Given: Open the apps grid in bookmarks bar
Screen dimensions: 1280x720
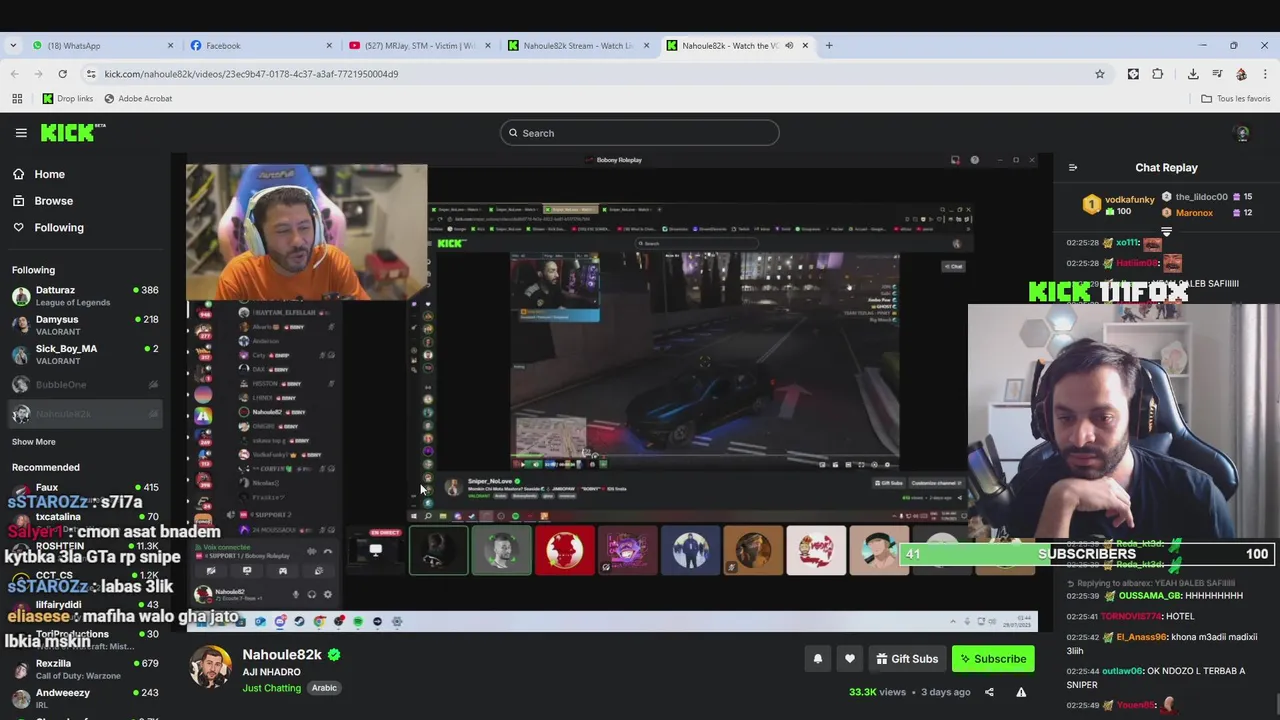Looking at the screenshot, I should pyautogui.click(x=17, y=99).
